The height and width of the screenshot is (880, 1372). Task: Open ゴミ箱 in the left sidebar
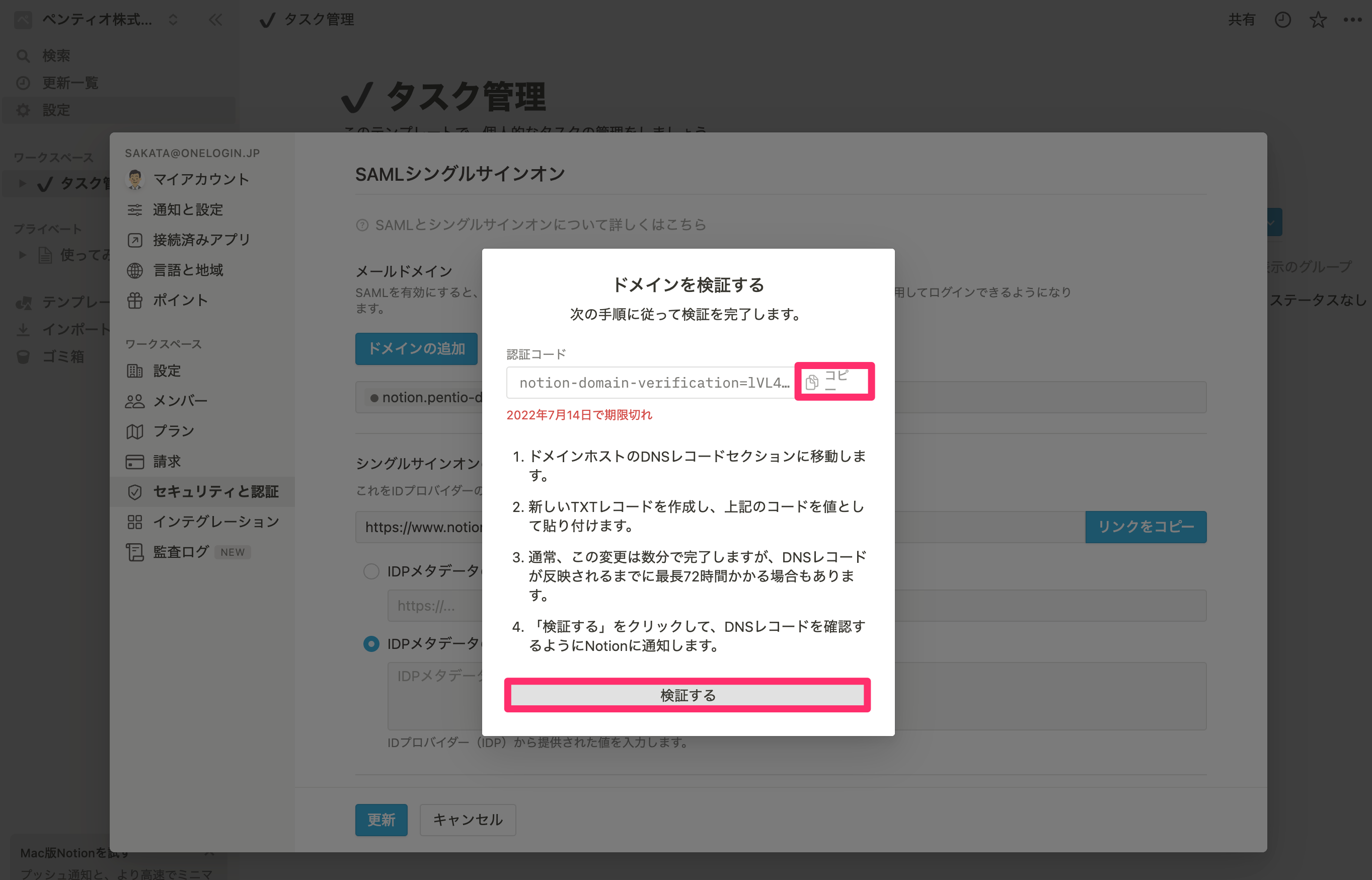click(63, 356)
